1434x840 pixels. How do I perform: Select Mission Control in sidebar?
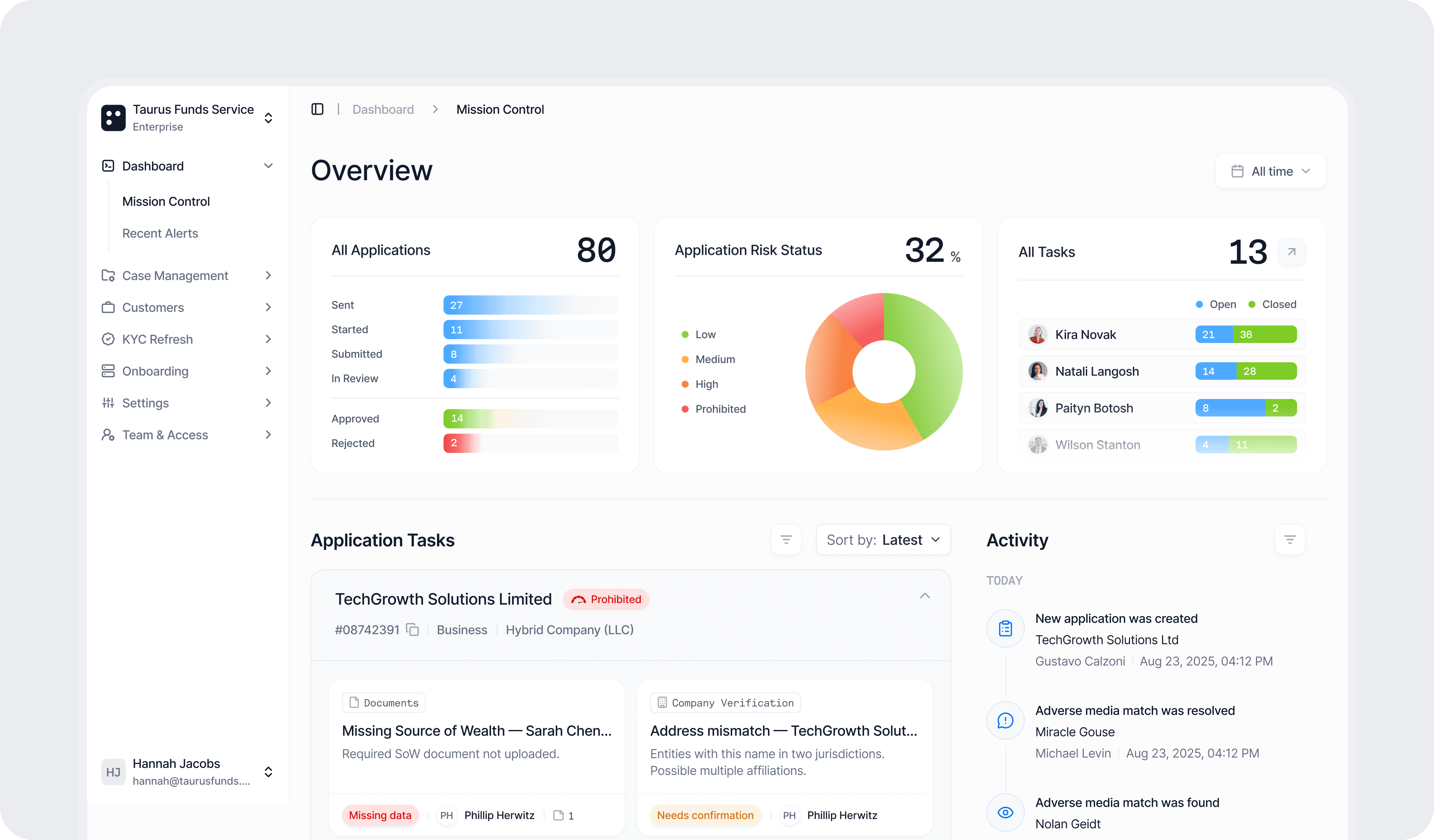166,201
